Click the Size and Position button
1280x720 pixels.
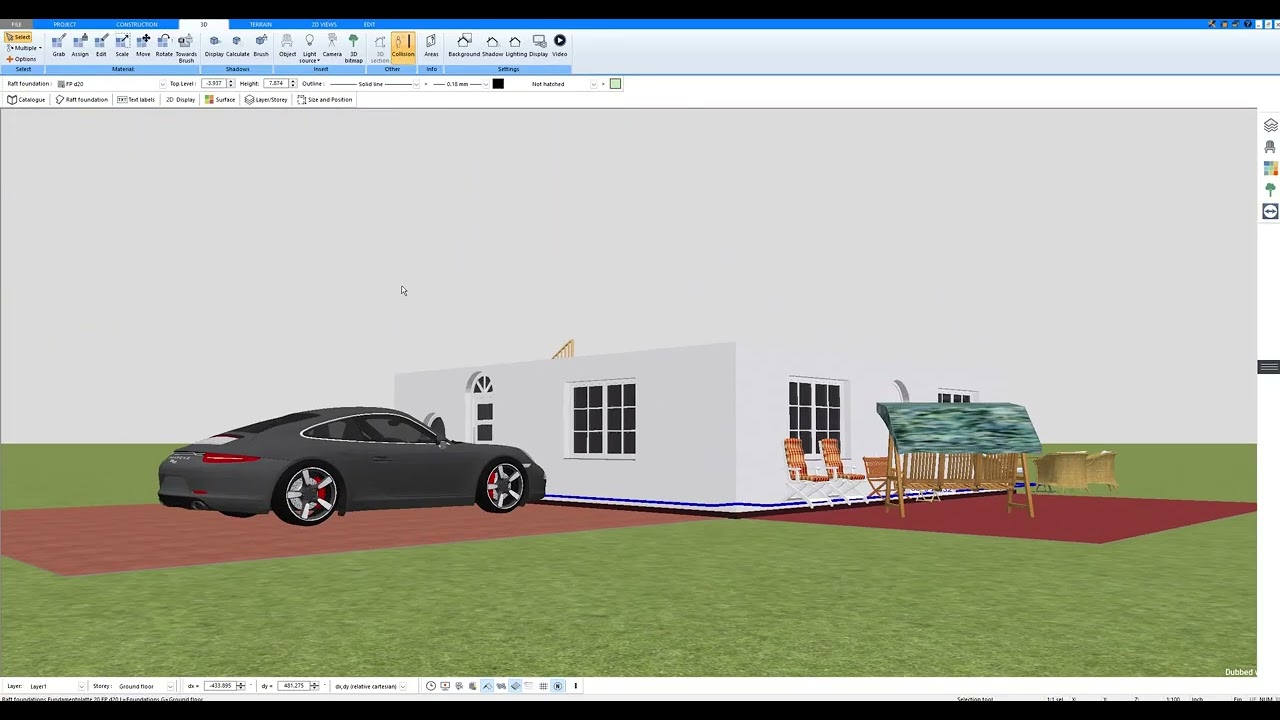tap(325, 100)
